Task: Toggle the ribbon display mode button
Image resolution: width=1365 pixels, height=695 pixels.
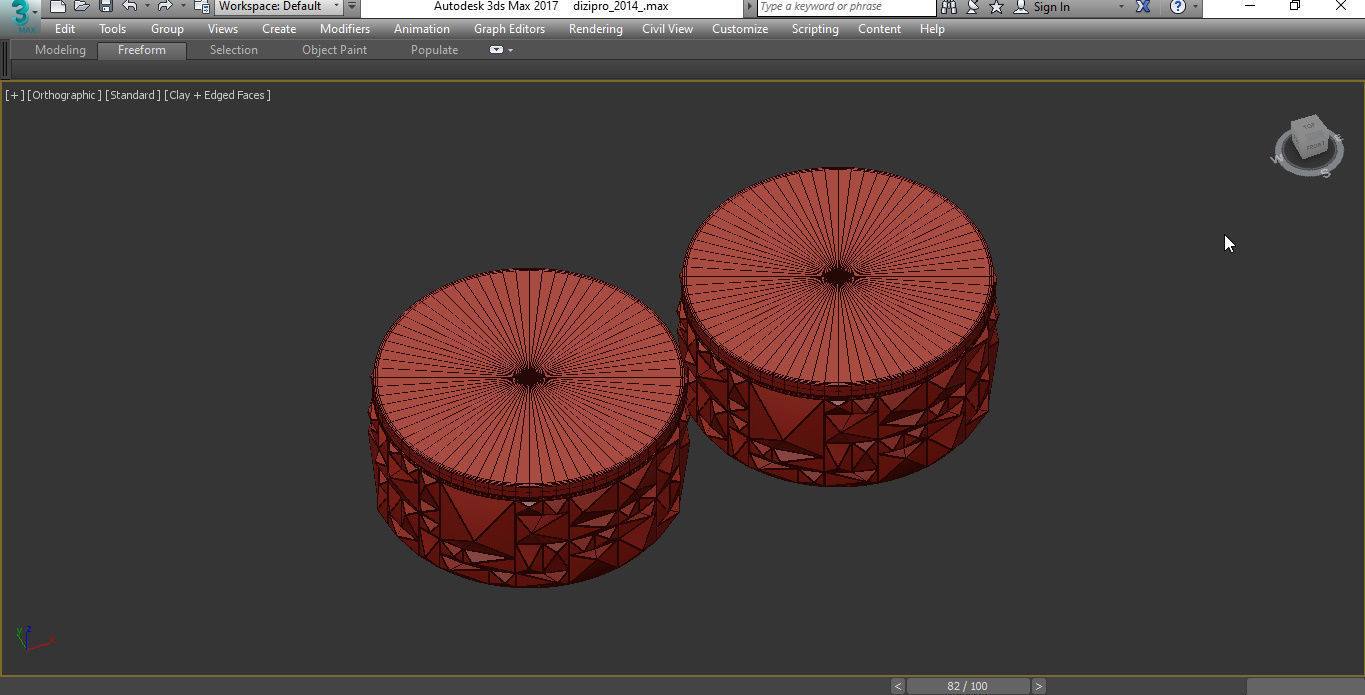Action: [x=496, y=50]
